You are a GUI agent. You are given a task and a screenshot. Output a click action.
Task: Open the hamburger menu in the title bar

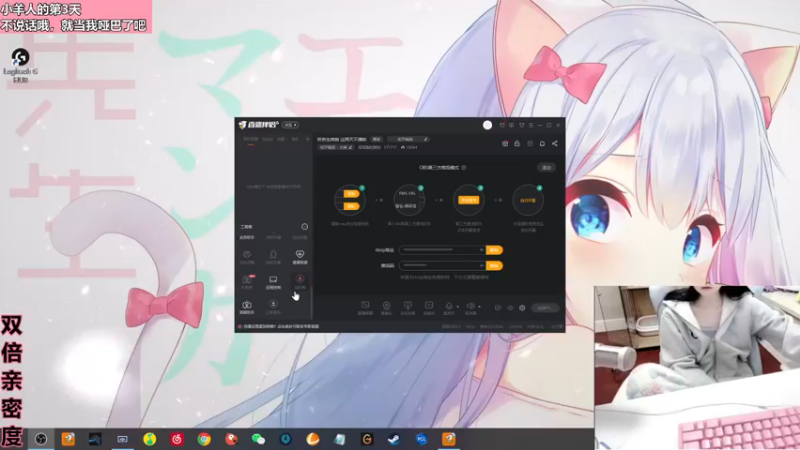pyautogui.click(x=531, y=125)
